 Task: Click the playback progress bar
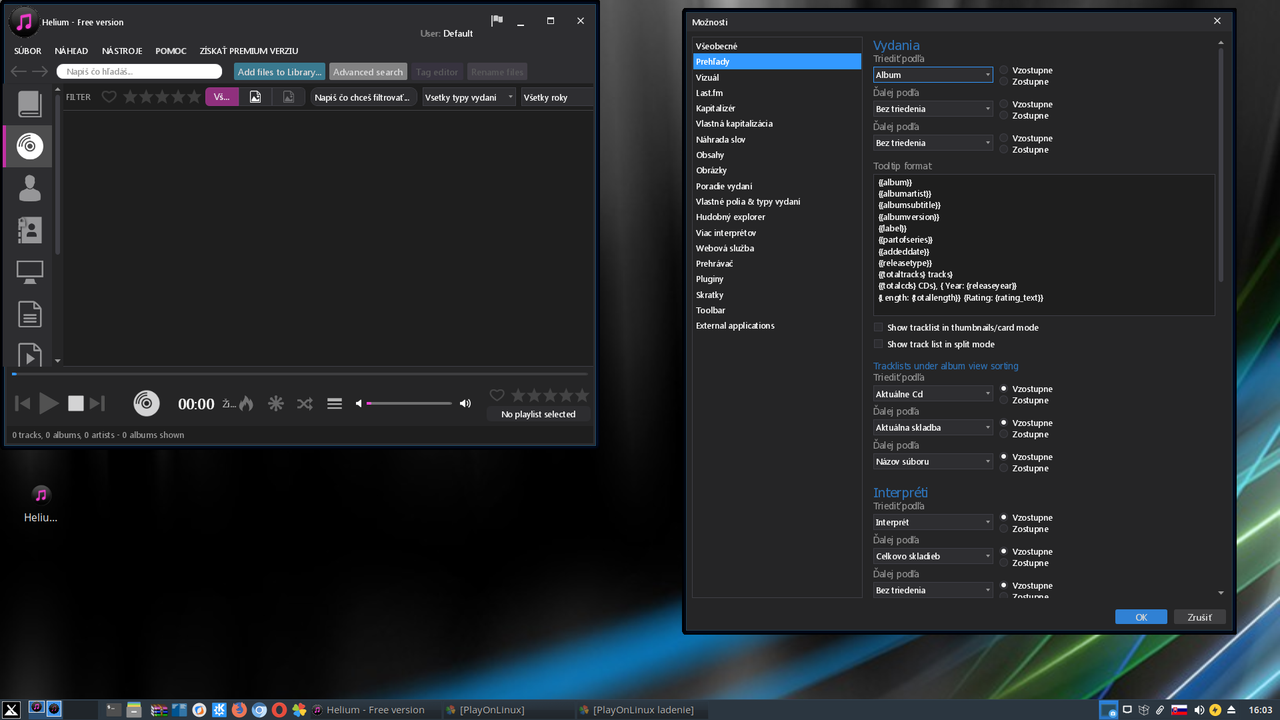click(300, 374)
